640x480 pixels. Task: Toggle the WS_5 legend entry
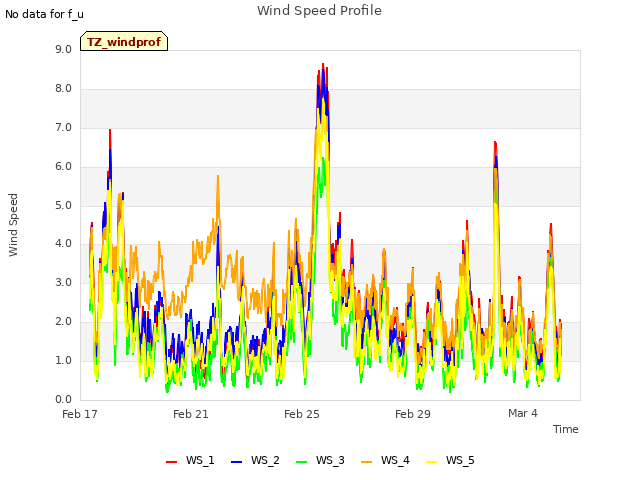(x=450, y=460)
